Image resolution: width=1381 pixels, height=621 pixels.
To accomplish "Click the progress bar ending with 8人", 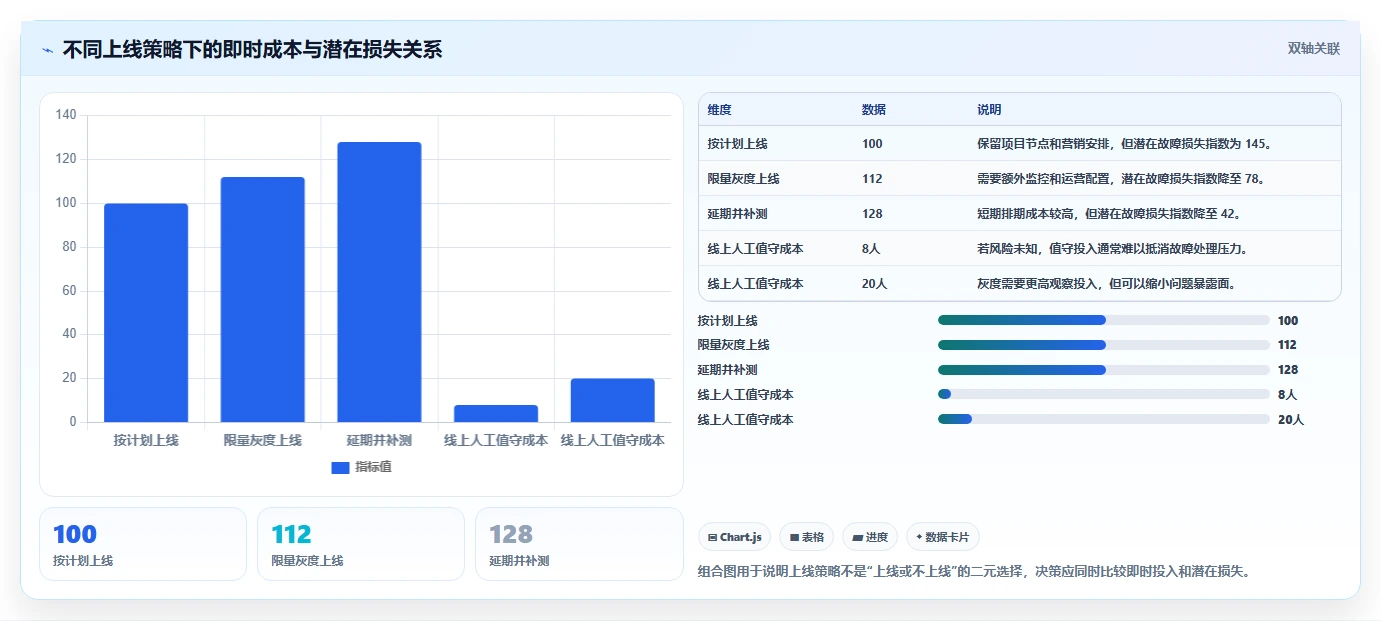I will [x=1104, y=395].
